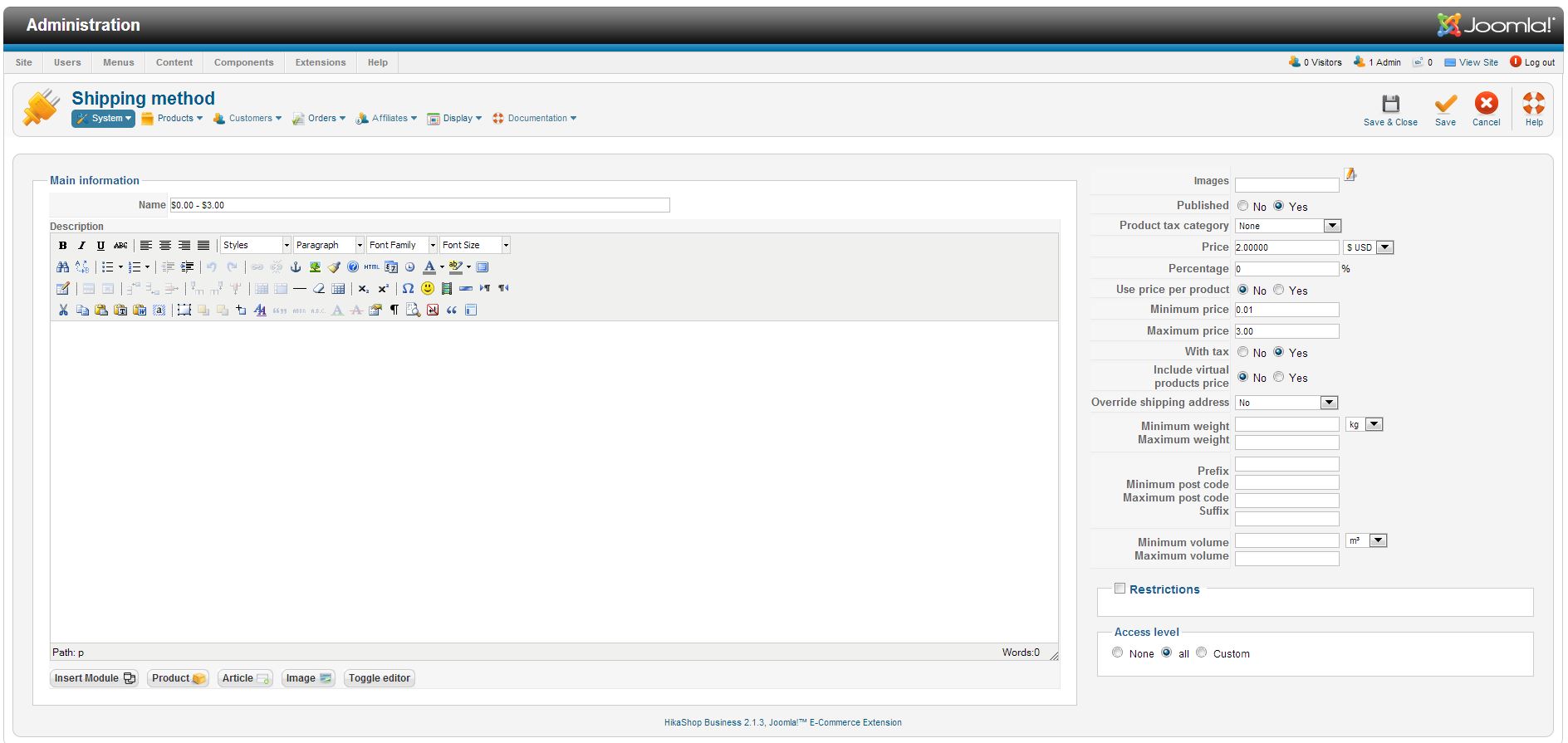The width and height of the screenshot is (1568, 743).
Task: Paste from Word
Action: tap(139, 310)
